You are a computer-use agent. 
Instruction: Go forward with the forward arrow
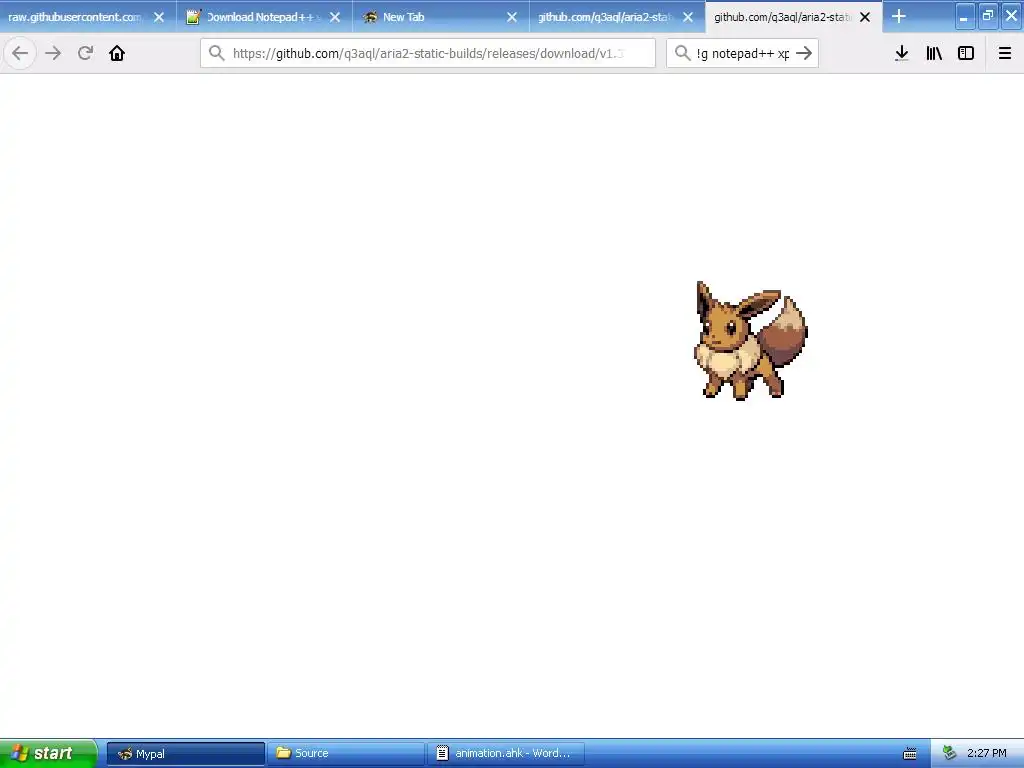[53, 53]
